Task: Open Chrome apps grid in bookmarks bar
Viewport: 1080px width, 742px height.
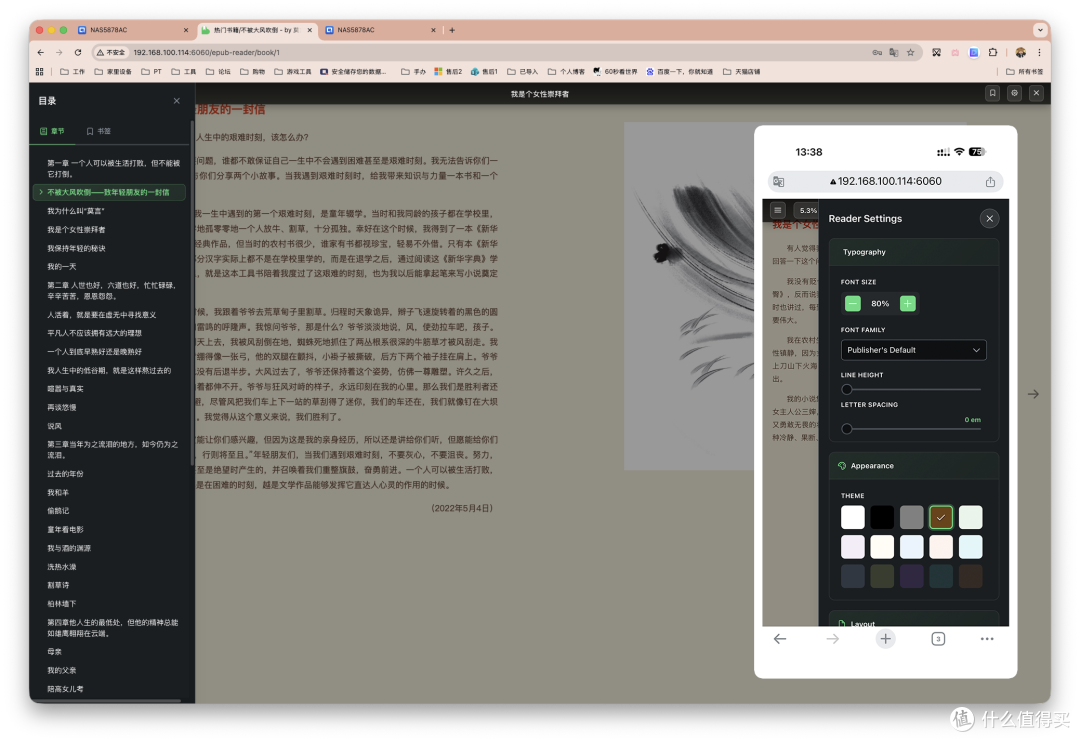Action: pos(39,72)
